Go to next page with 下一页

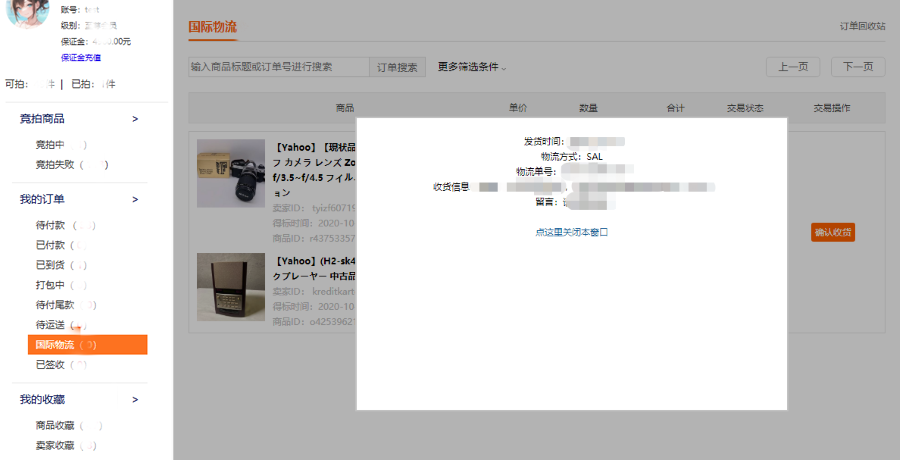pyautogui.click(x=858, y=67)
